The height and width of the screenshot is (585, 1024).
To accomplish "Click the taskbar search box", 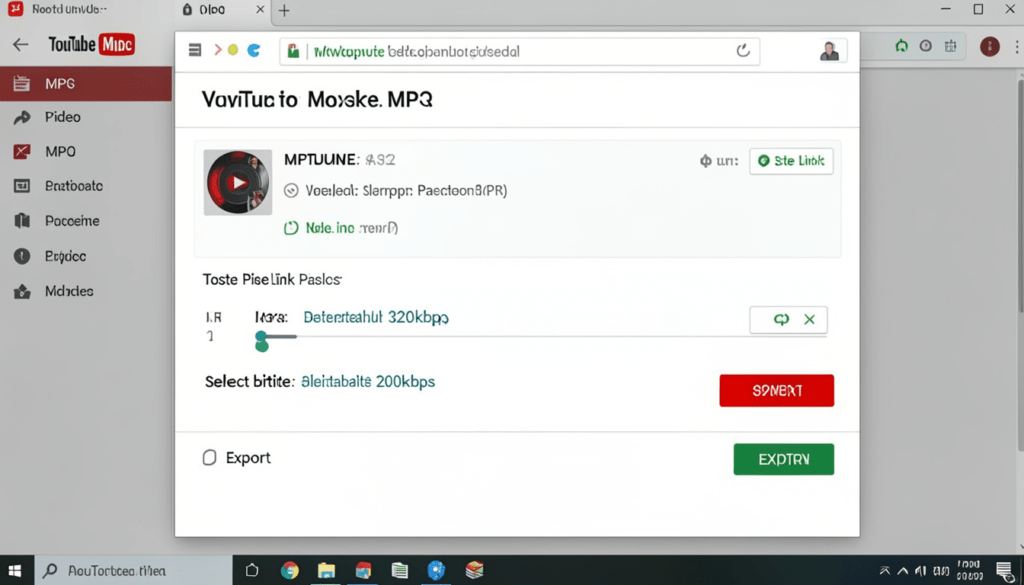I will click(133, 571).
